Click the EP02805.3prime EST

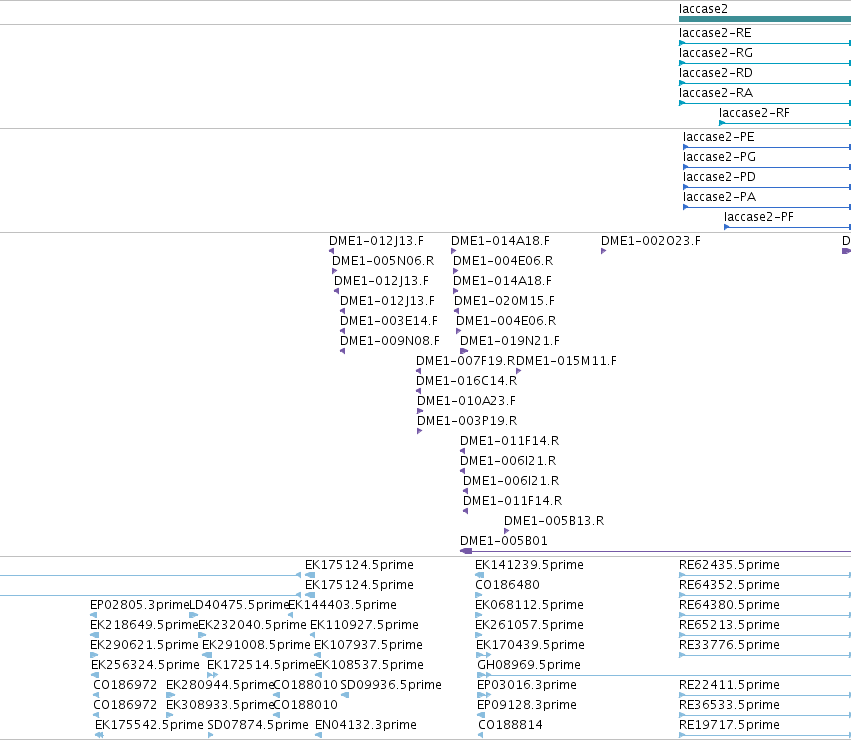[x=139, y=605]
